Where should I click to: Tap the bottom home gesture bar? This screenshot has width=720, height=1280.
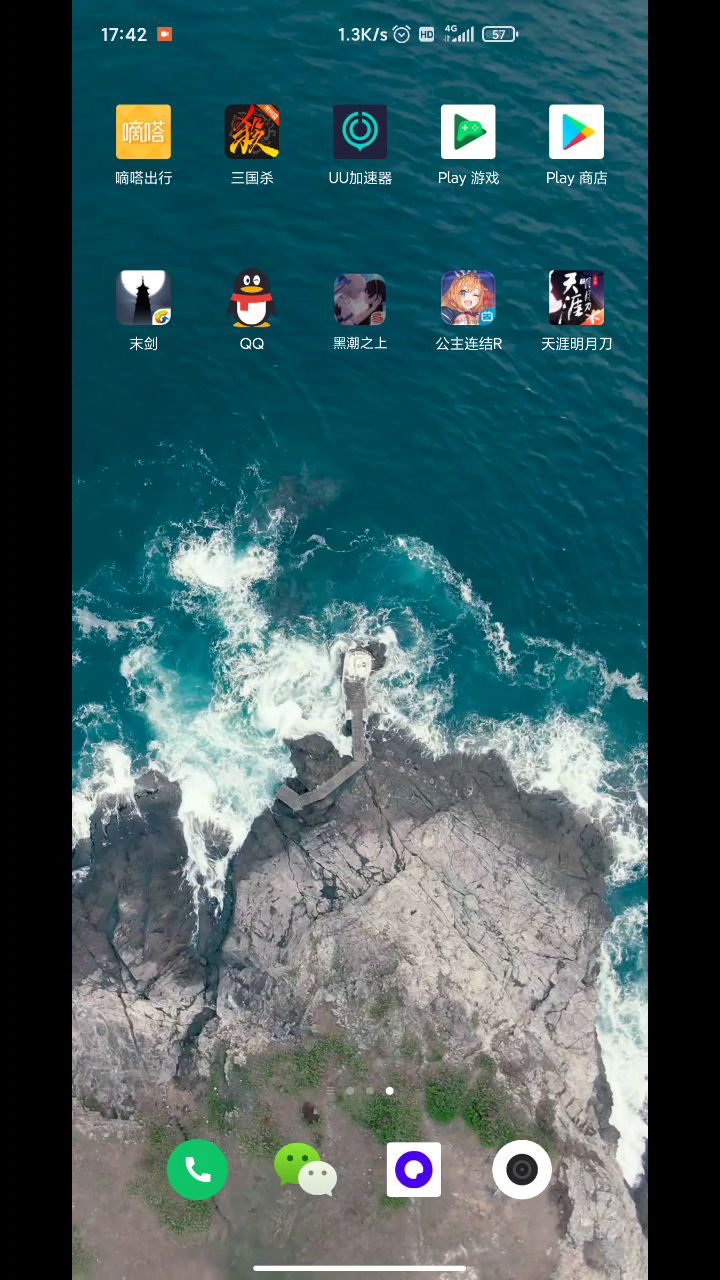[360, 1268]
